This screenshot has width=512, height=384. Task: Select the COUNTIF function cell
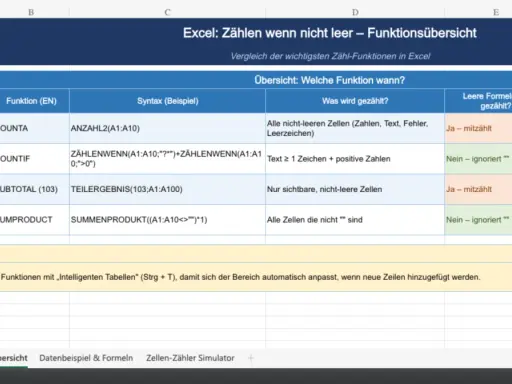(35, 159)
